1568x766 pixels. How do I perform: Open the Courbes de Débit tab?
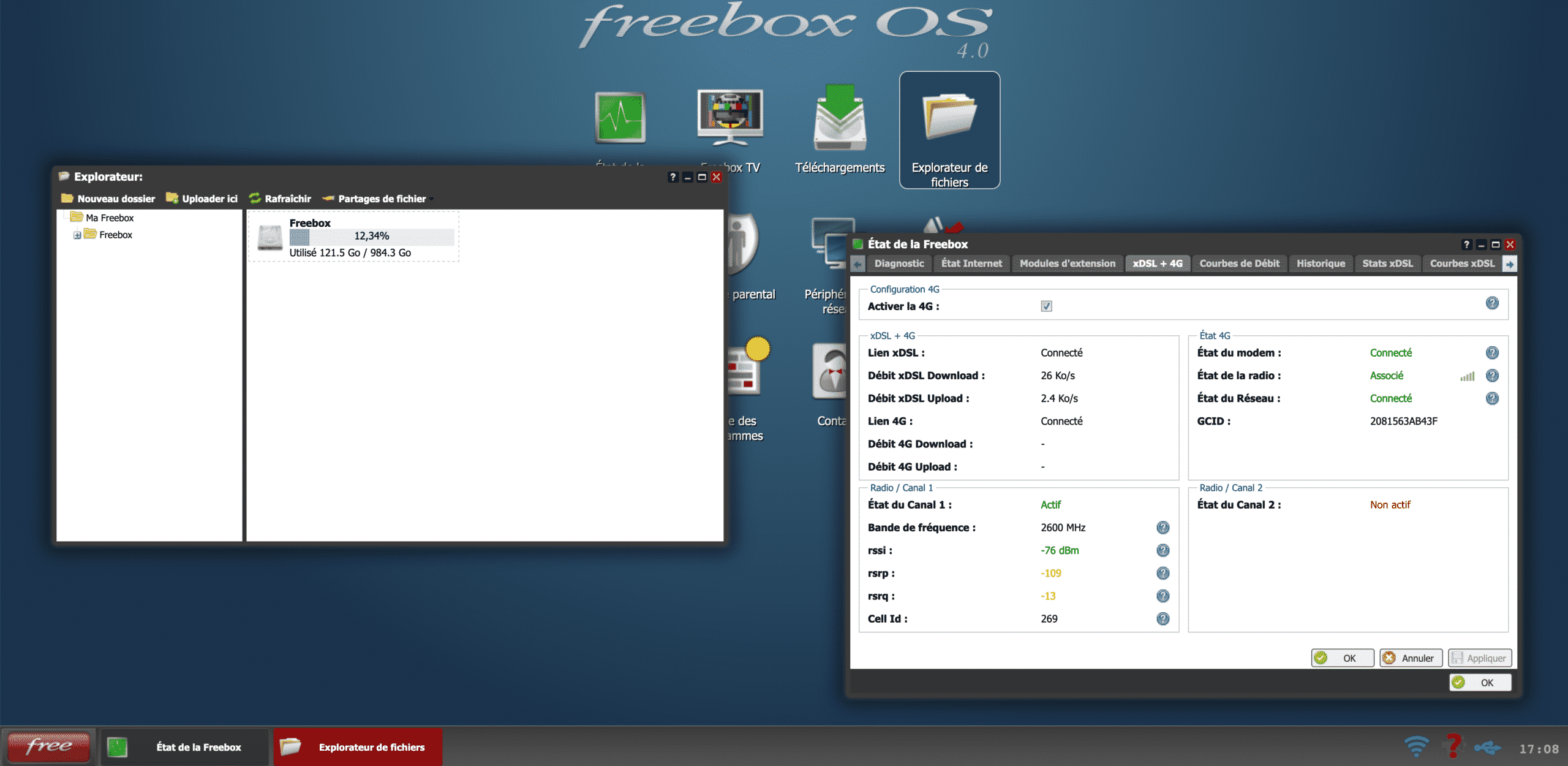(x=1239, y=263)
